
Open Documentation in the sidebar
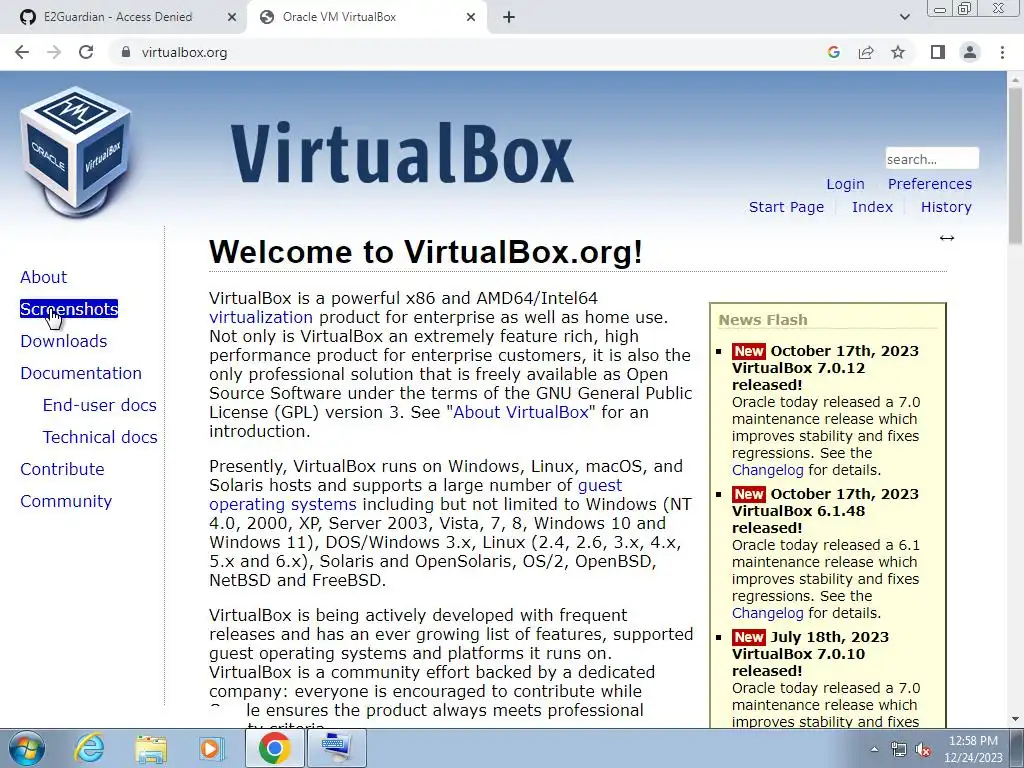click(81, 373)
